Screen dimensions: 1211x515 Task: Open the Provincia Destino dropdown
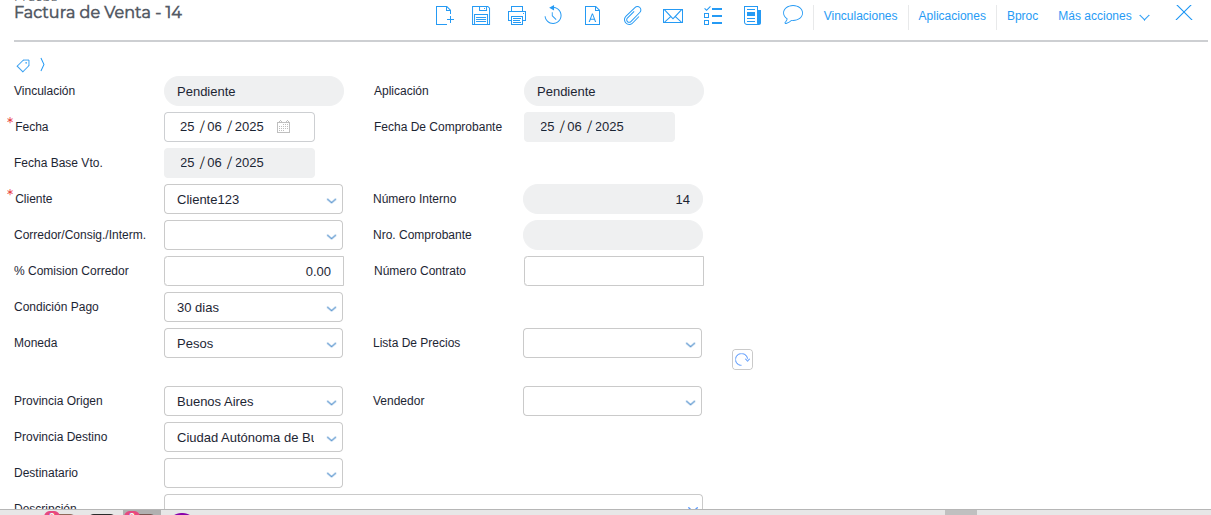[x=253, y=437]
